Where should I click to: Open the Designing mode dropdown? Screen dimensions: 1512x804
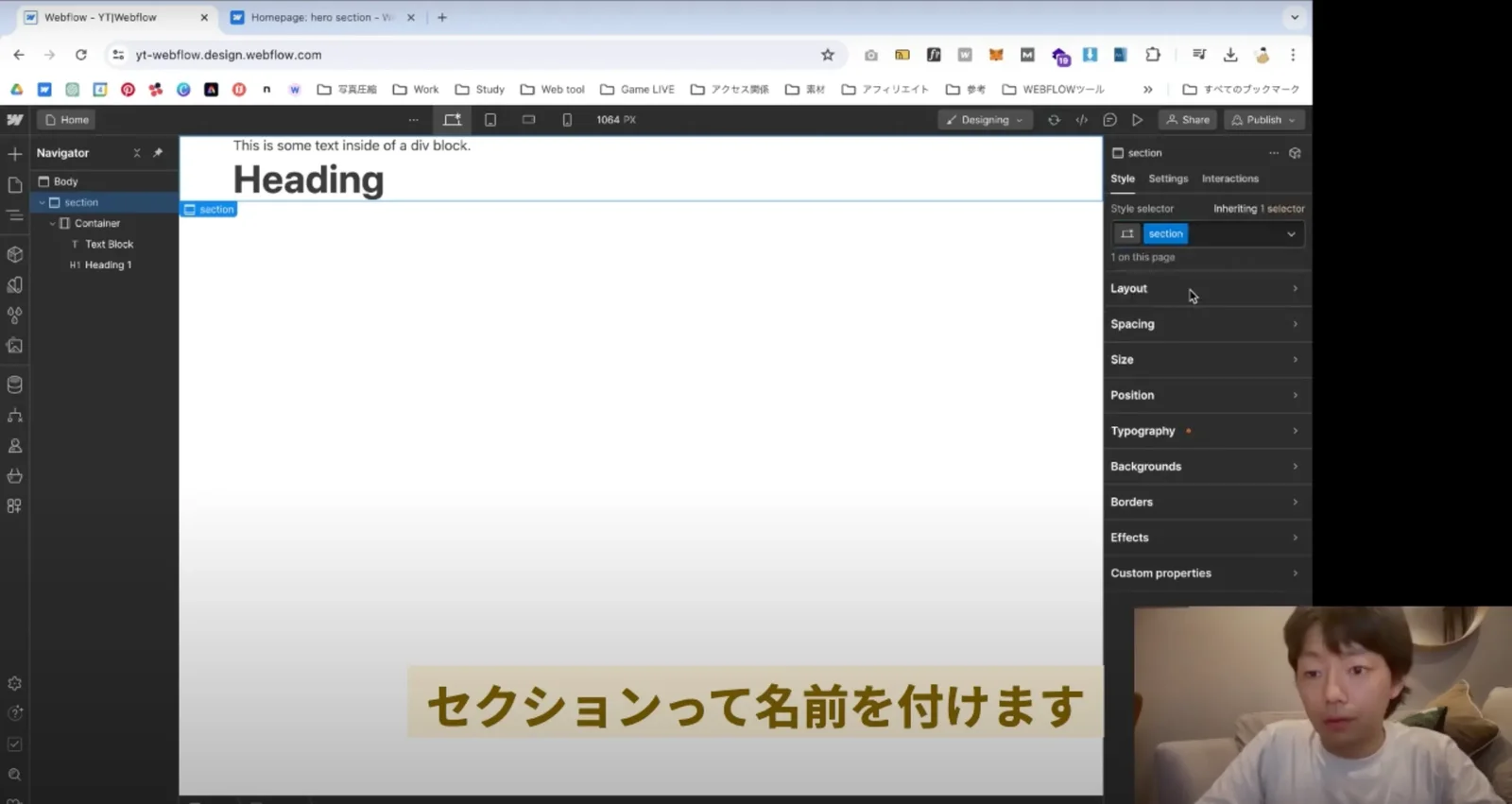coord(985,120)
